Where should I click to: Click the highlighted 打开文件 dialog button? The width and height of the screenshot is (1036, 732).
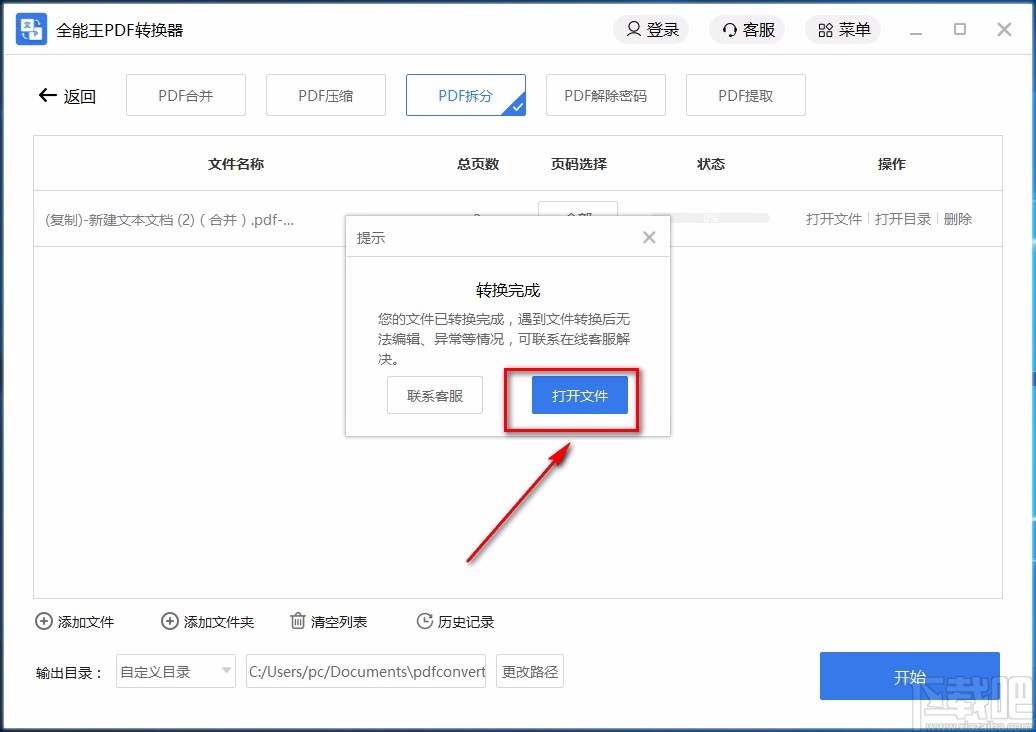click(580, 395)
